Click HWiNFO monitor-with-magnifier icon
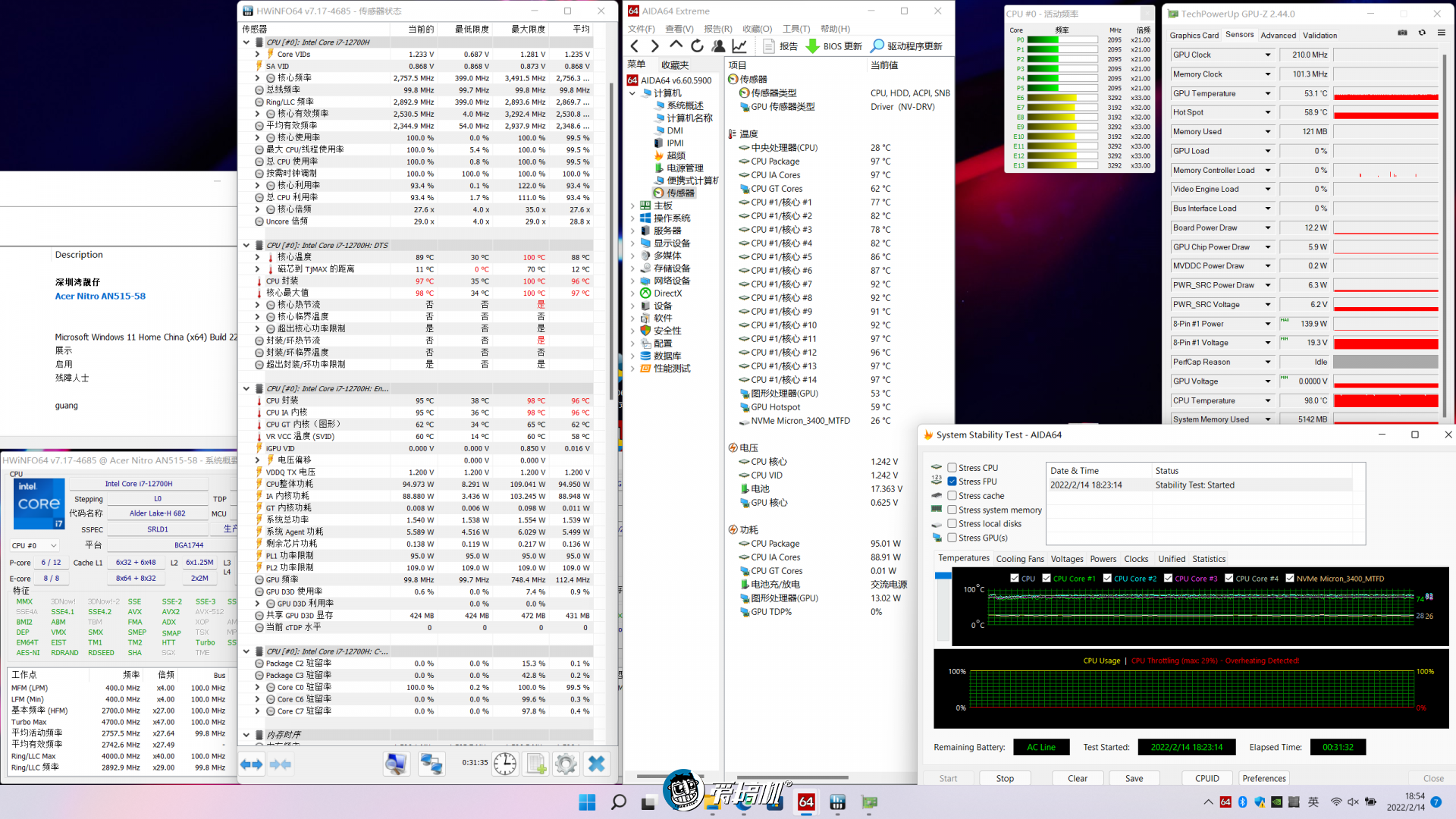The width and height of the screenshot is (1456, 819). pyautogui.click(x=396, y=764)
